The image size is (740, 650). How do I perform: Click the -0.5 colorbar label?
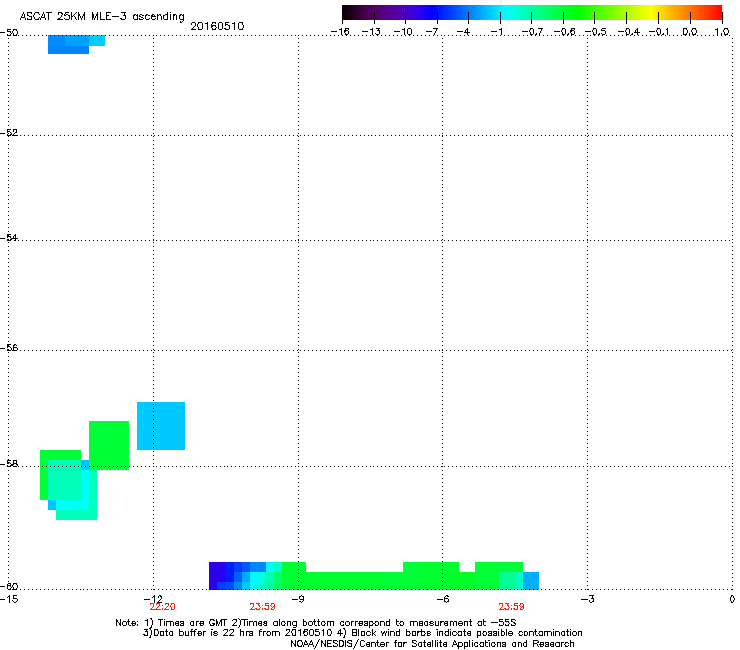596,32
